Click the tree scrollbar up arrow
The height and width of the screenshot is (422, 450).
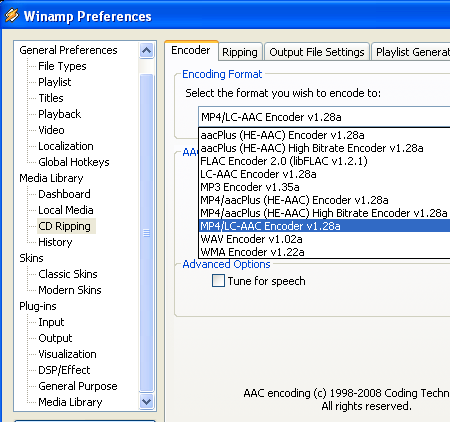[x=146, y=51]
